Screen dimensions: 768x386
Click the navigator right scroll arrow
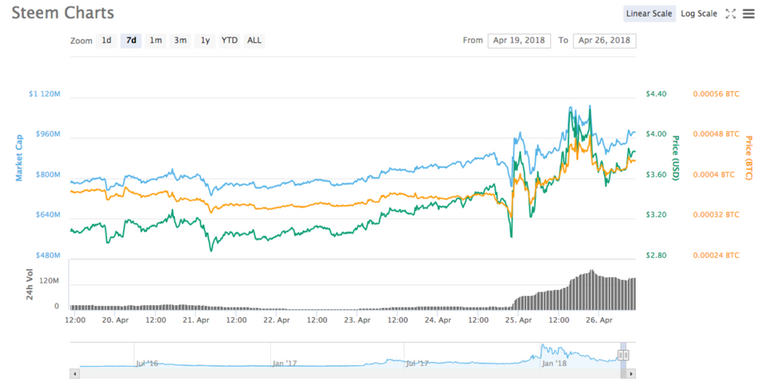[x=631, y=374]
